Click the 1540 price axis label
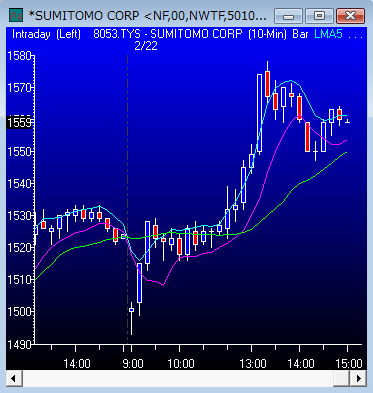The height and width of the screenshot is (393, 373). pyautogui.click(x=19, y=184)
